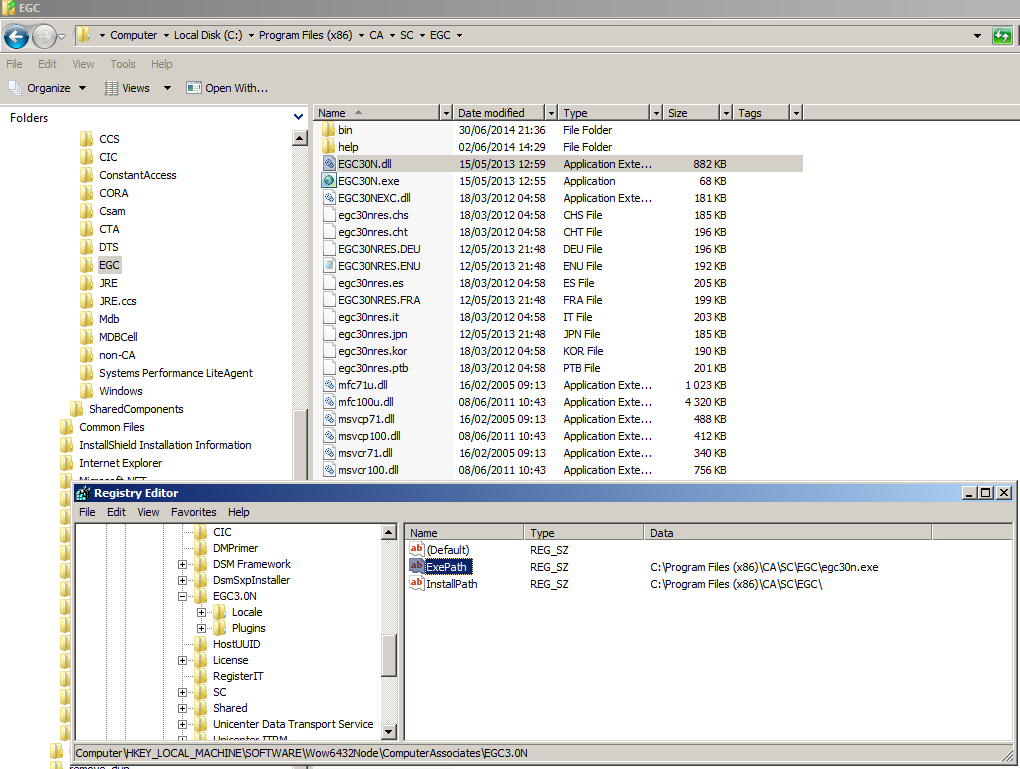Expand the DSM Framework registry key

(182, 564)
